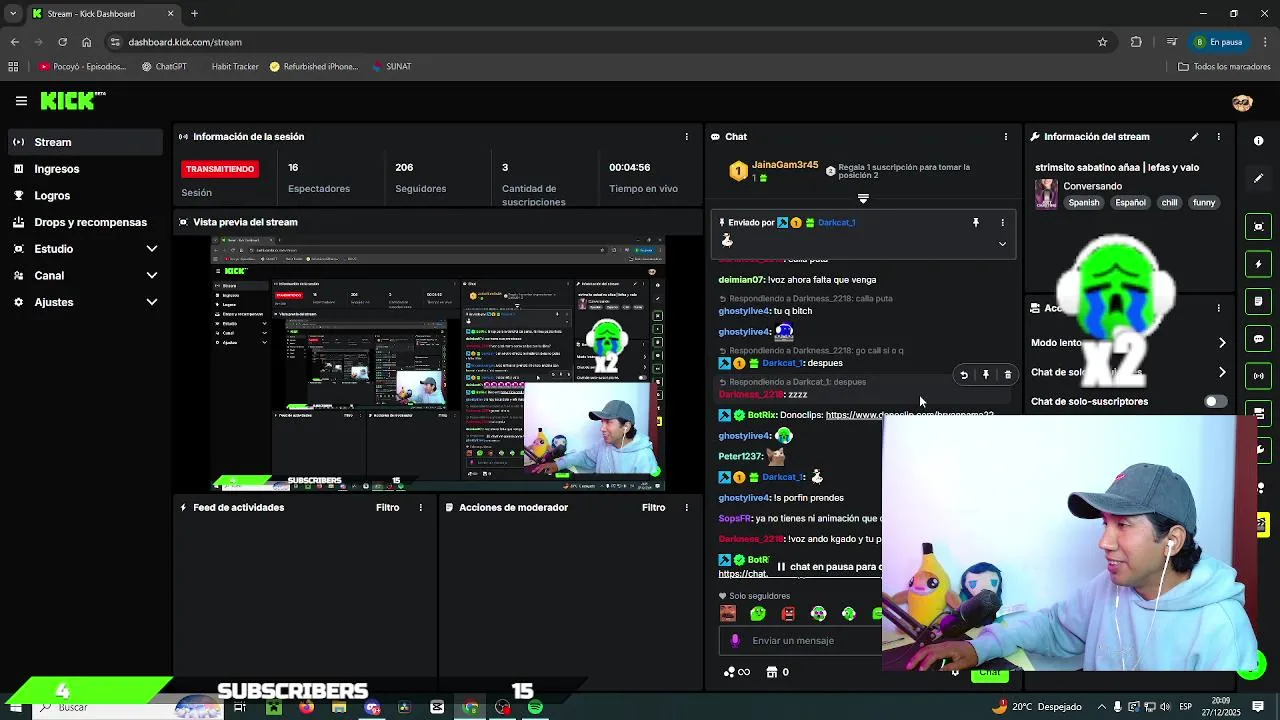Viewport: 1280px width, 720px height.
Task: Open Acciones de moderador three-dot menu
Action: click(686, 508)
